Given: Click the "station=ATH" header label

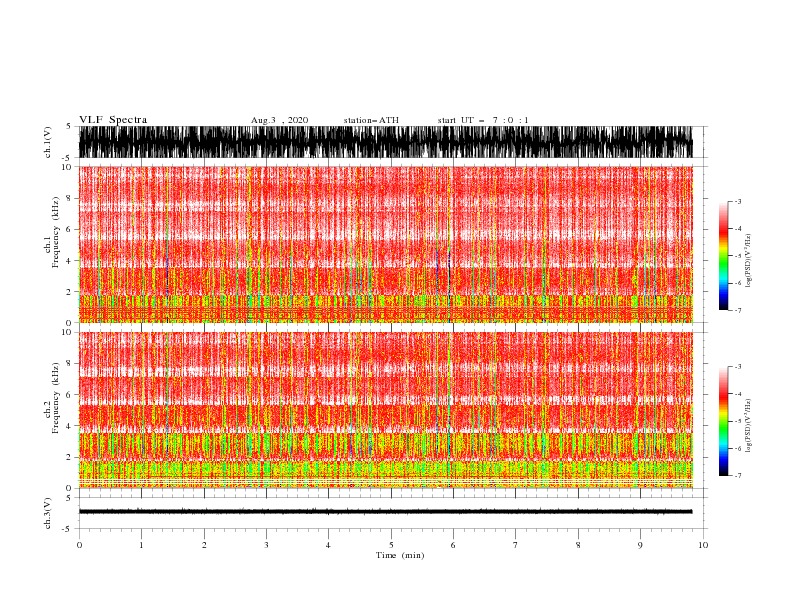Looking at the screenshot, I should pyautogui.click(x=371, y=120).
